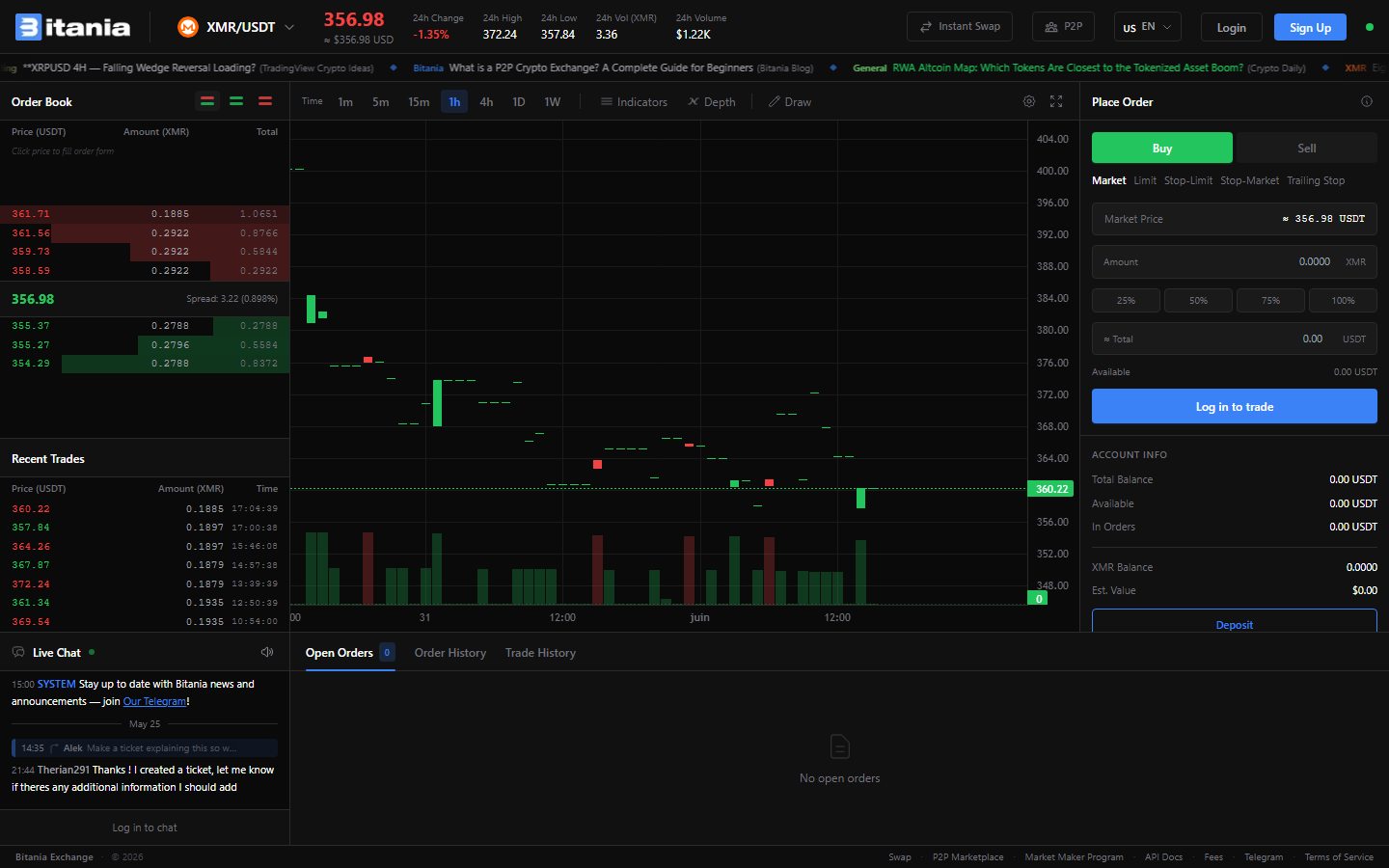This screenshot has height=868, width=1389.
Task: Click the Total USDT input field
Action: pos(1235,339)
